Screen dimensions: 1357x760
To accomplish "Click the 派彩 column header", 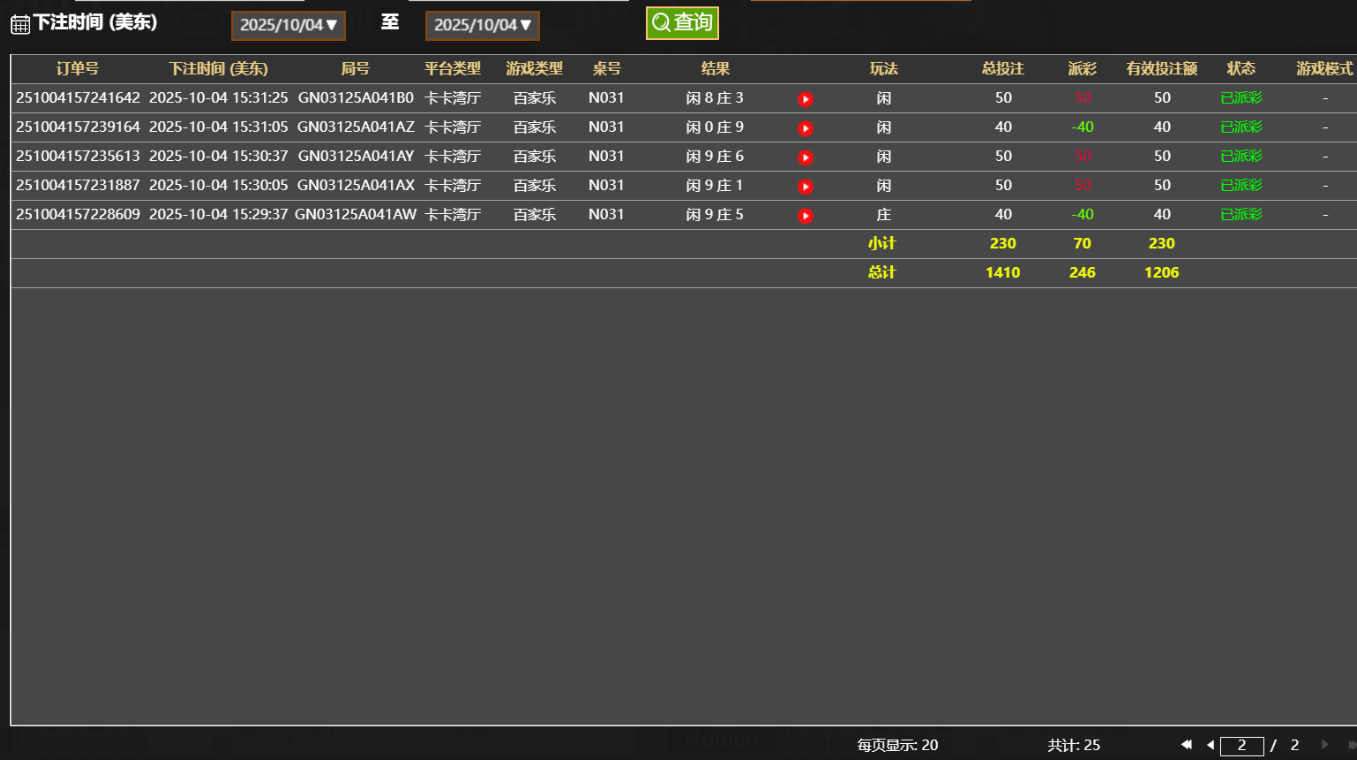I will (1082, 69).
